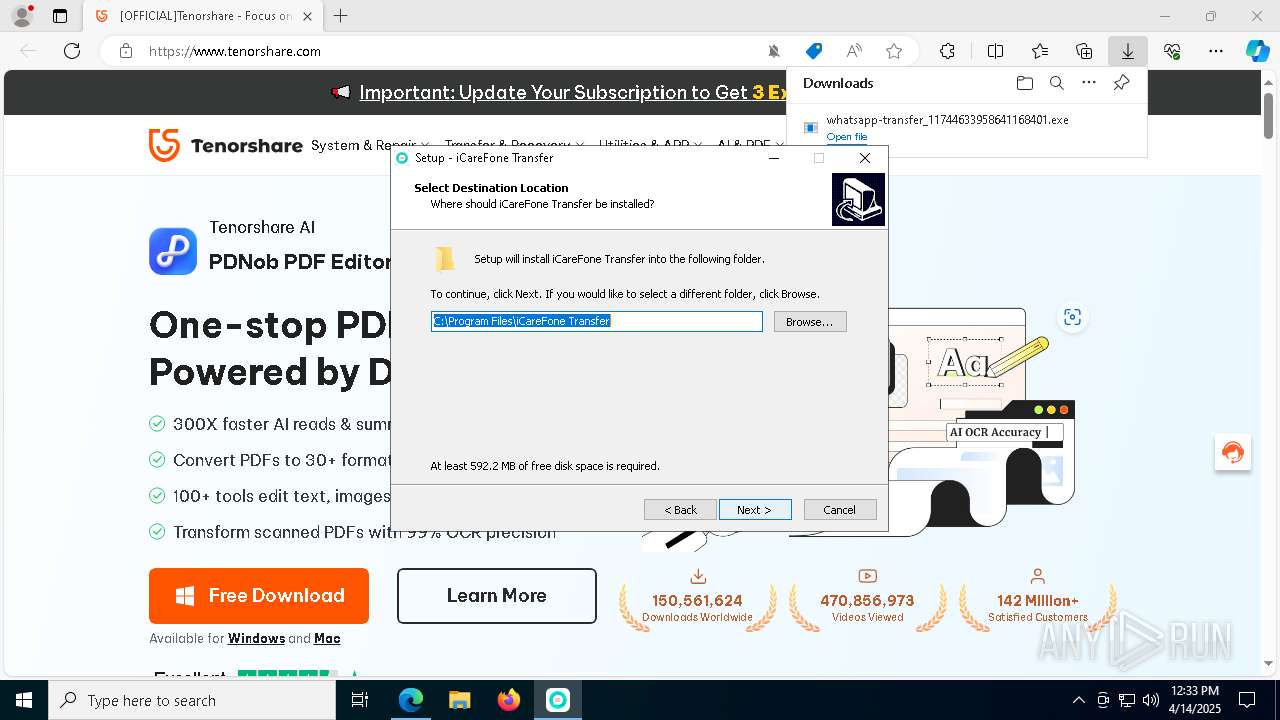
Task: Open the notifications action center
Action: (1247, 700)
